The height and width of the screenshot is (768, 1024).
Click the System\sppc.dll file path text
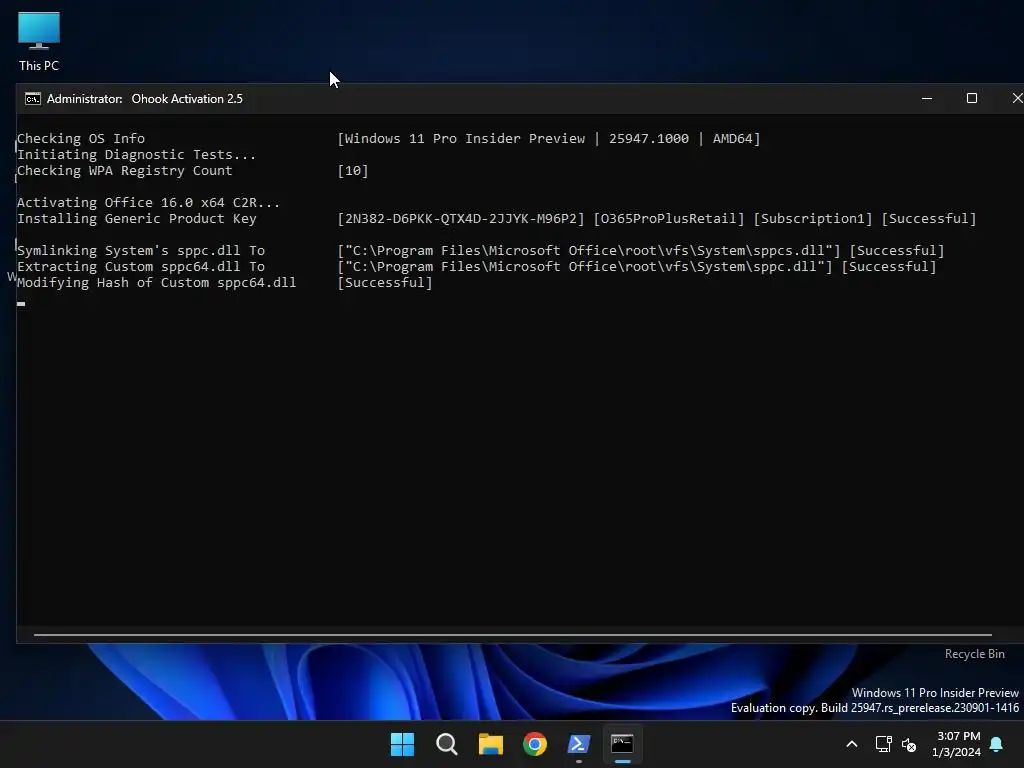pos(585,266)
